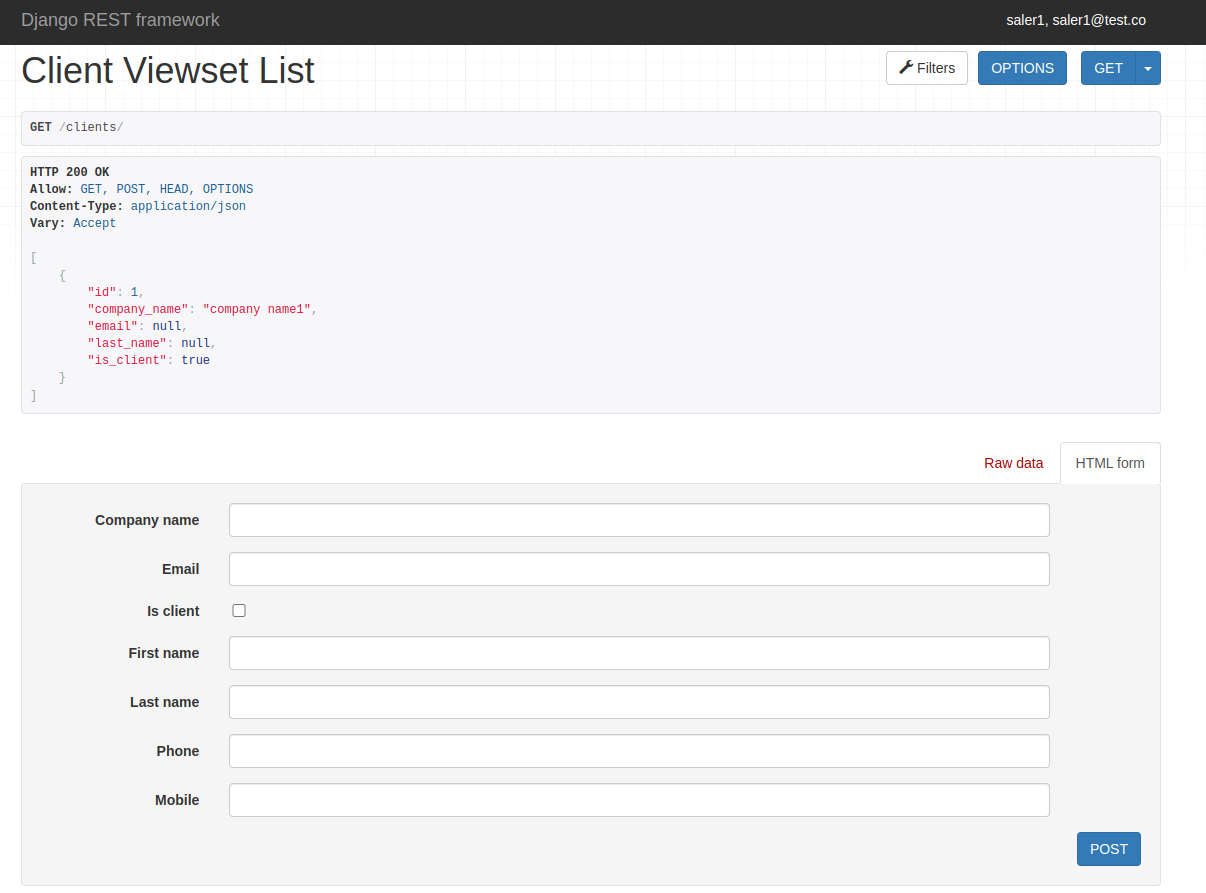Click the wrench icon on Filters button
Screen dimensions: 1206x893
coord(906,68)
